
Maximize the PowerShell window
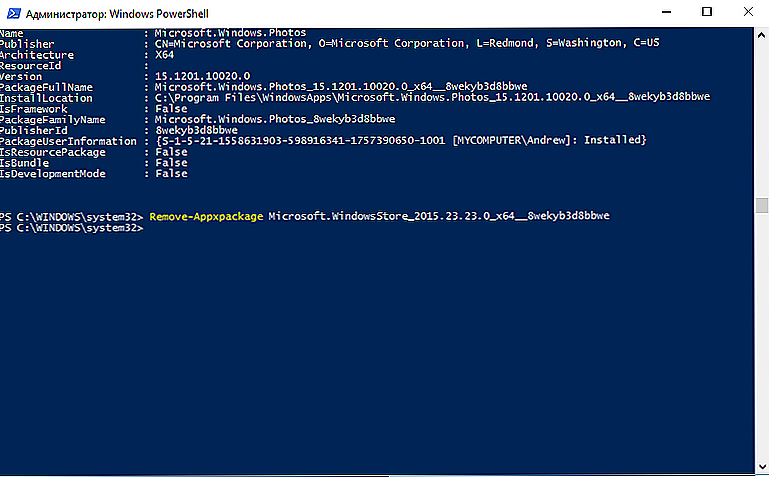(707, 12)
